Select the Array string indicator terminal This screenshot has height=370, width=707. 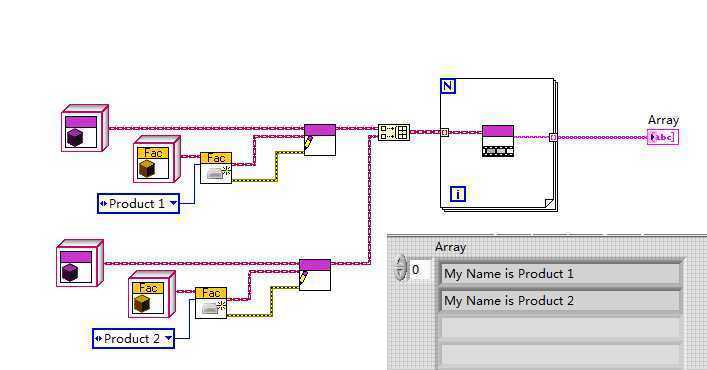point(662,137)
